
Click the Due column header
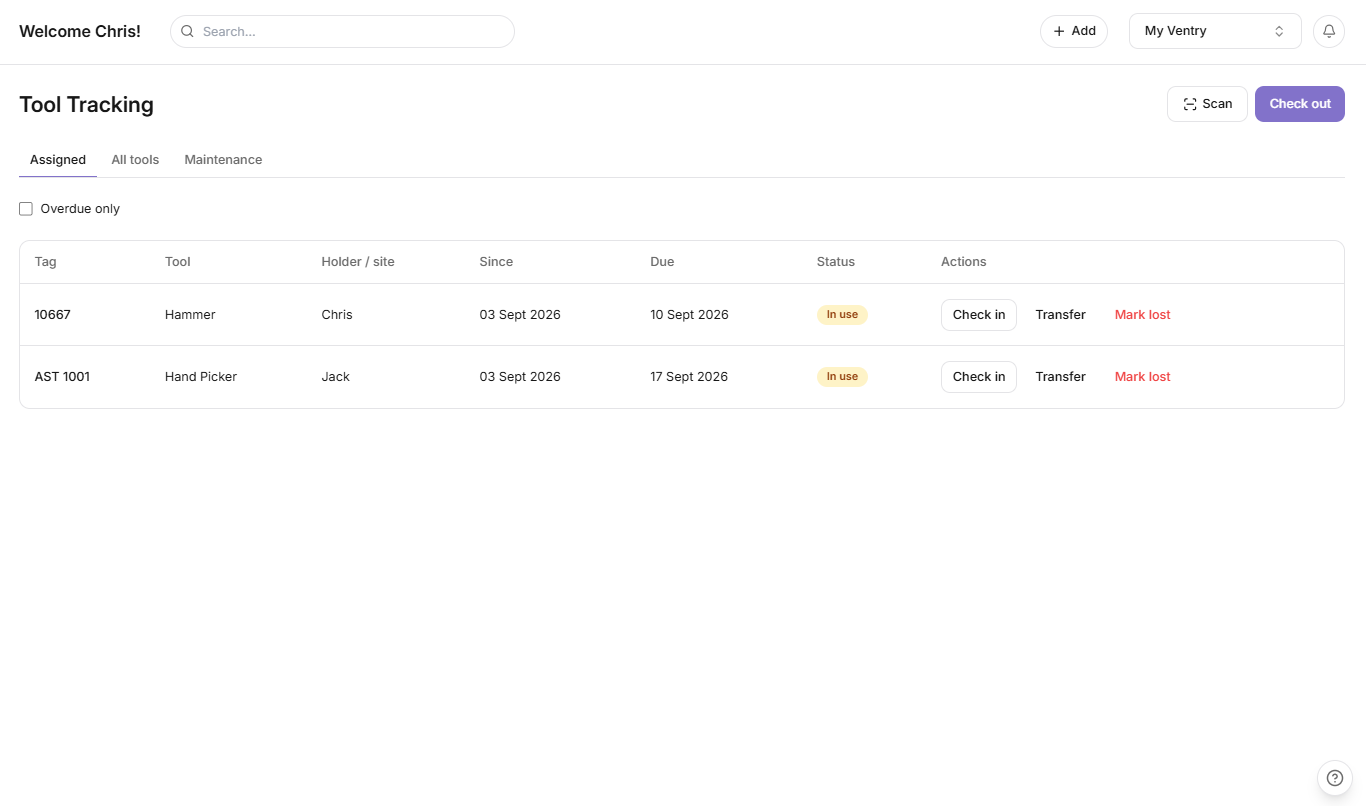pyautogui.click(x=662, y=262)
